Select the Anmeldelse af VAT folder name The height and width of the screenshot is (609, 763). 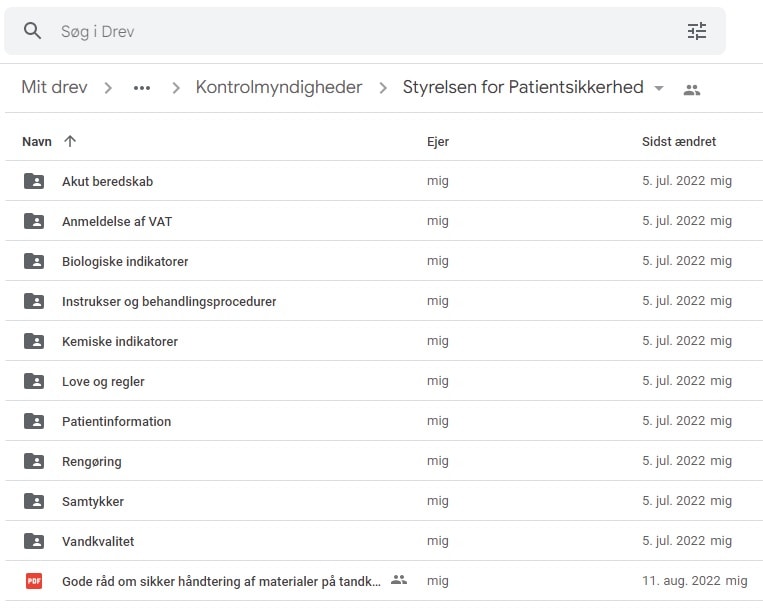click(x=117, y=221)
